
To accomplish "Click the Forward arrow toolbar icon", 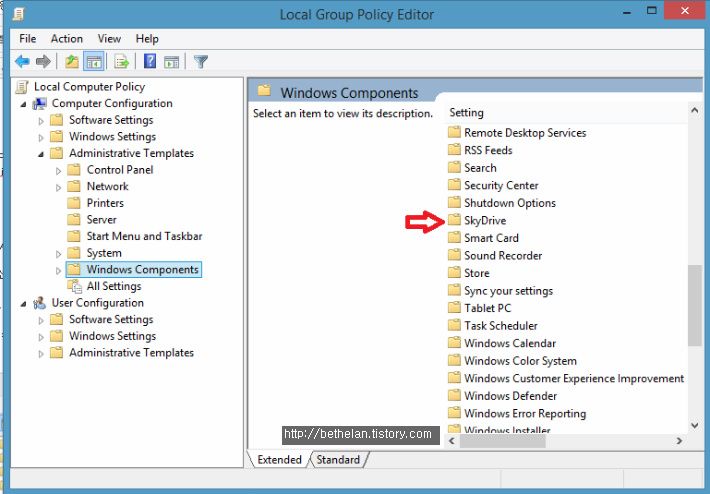I will pyautogui.click(x=43, y=61).
